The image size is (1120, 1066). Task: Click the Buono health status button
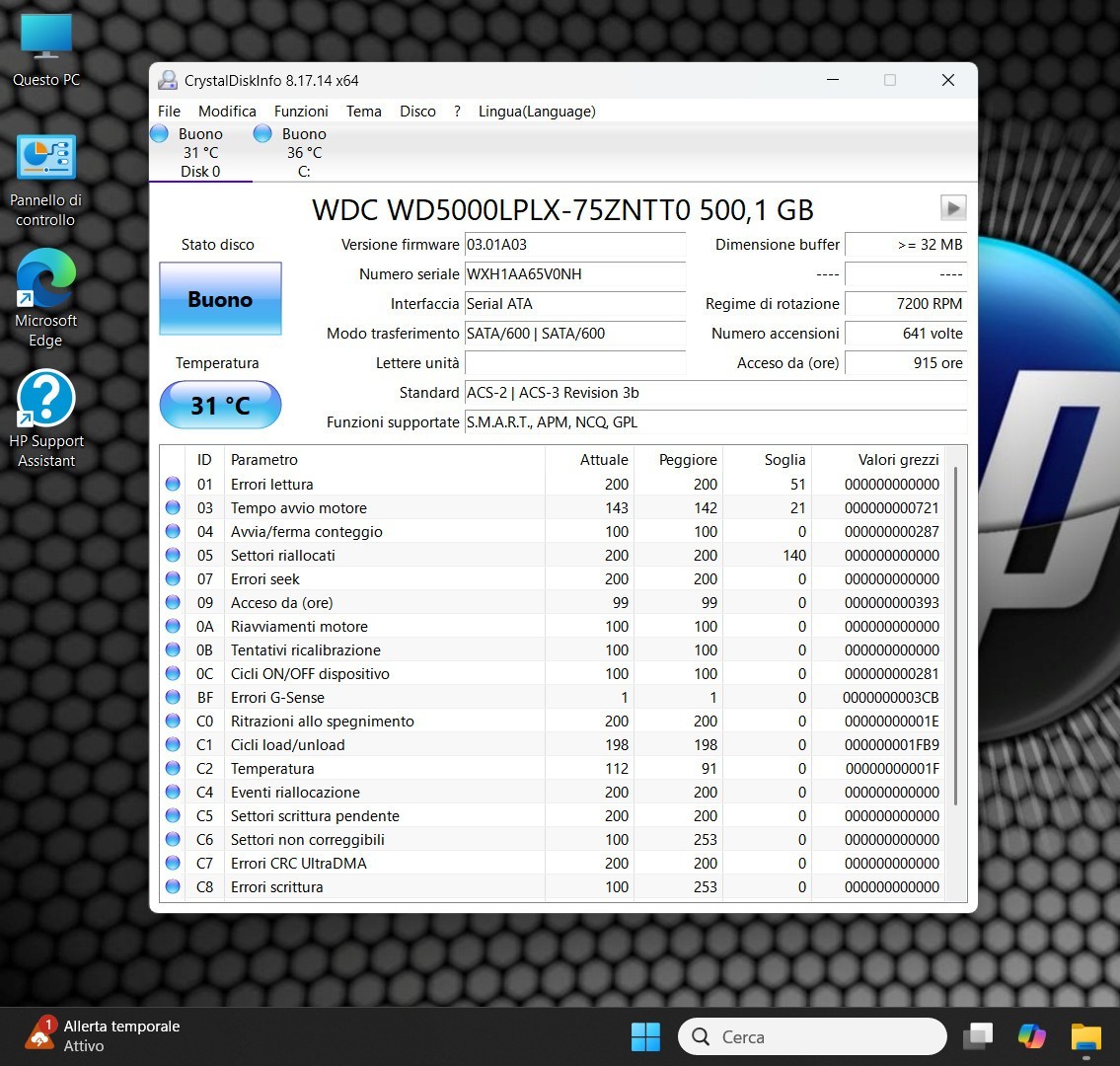point(220,299)
